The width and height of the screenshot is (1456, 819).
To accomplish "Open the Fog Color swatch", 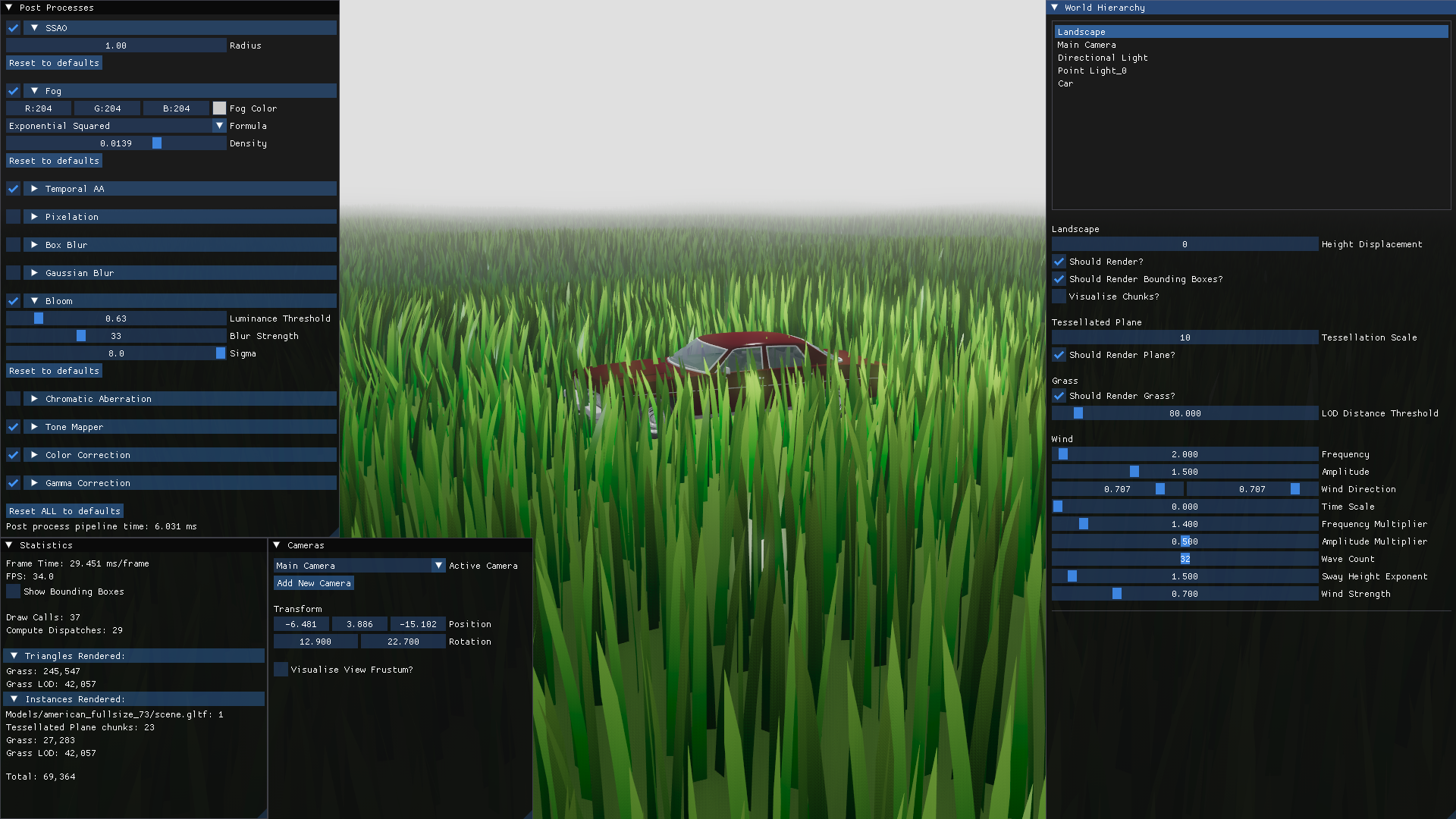I will [x=219, y=108].
